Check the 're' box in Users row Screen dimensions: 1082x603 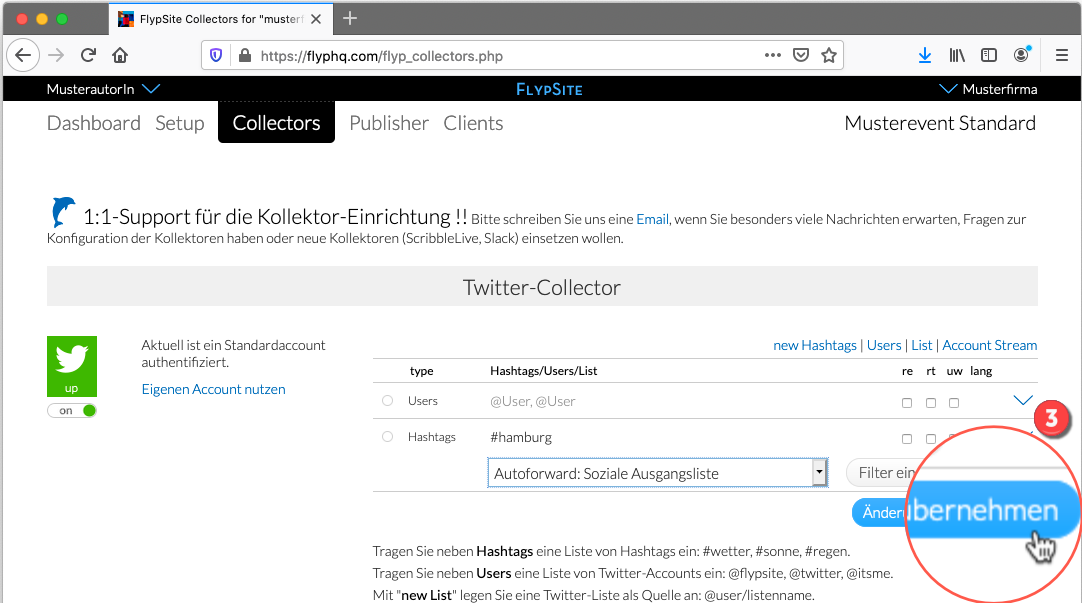tap(907, 403)
